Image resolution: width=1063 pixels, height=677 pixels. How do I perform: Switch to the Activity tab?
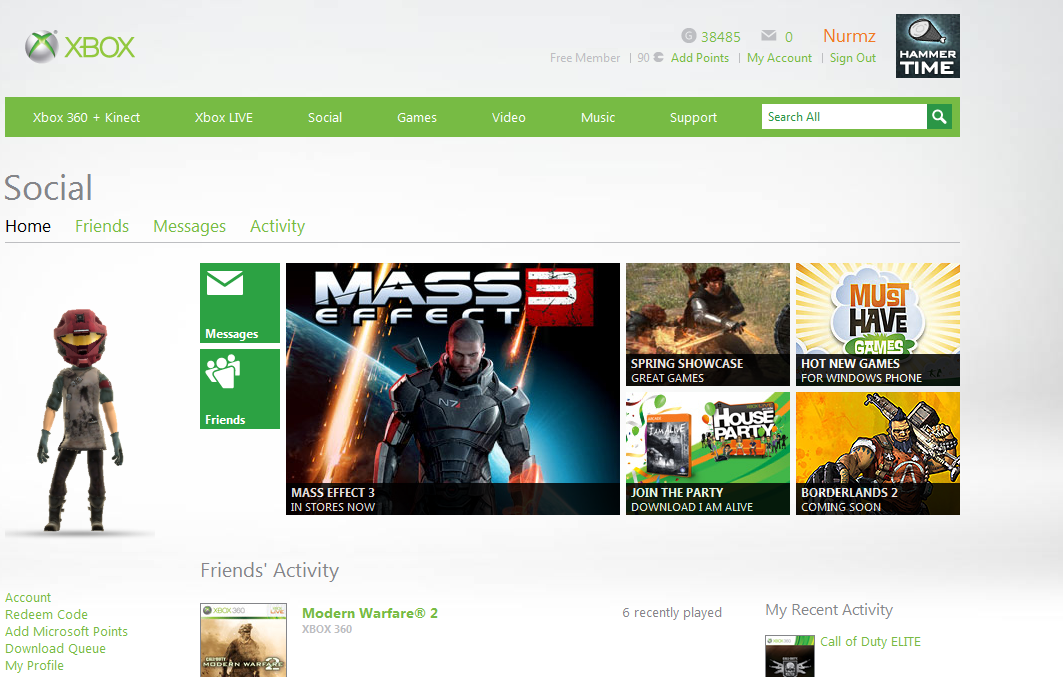click(277, 226)
